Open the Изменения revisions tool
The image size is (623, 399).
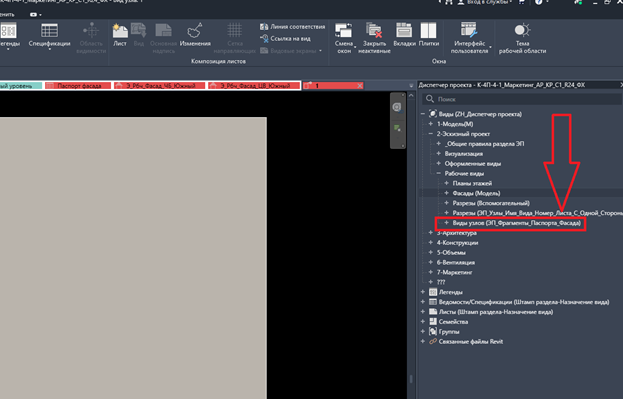tap(195, 35)
